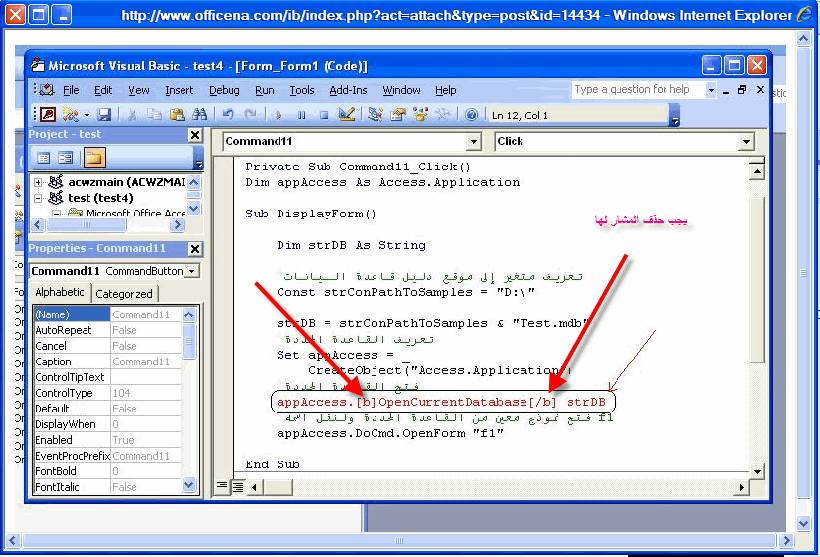Toggle Folders icon in Project panel

[94, 157]
